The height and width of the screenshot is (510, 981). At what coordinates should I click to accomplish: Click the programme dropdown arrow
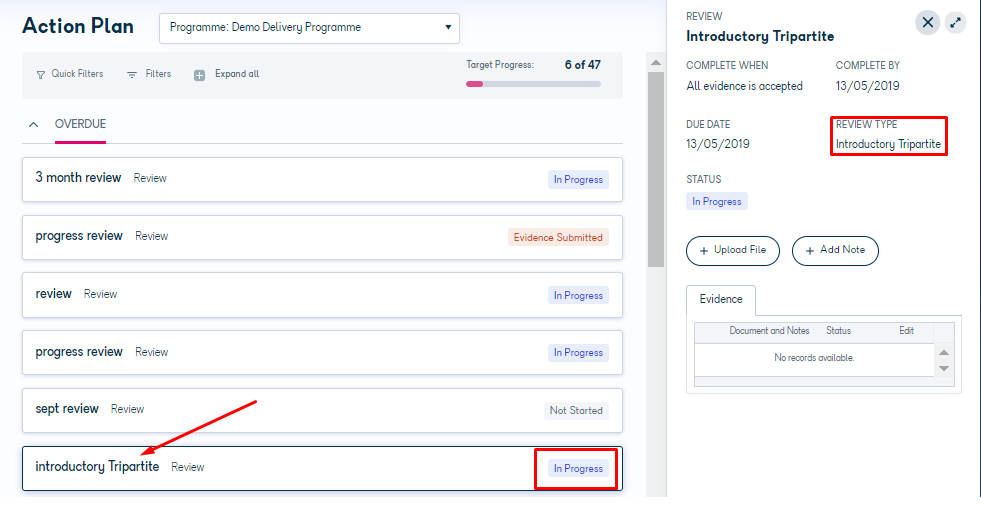click(x=448, y=28)
